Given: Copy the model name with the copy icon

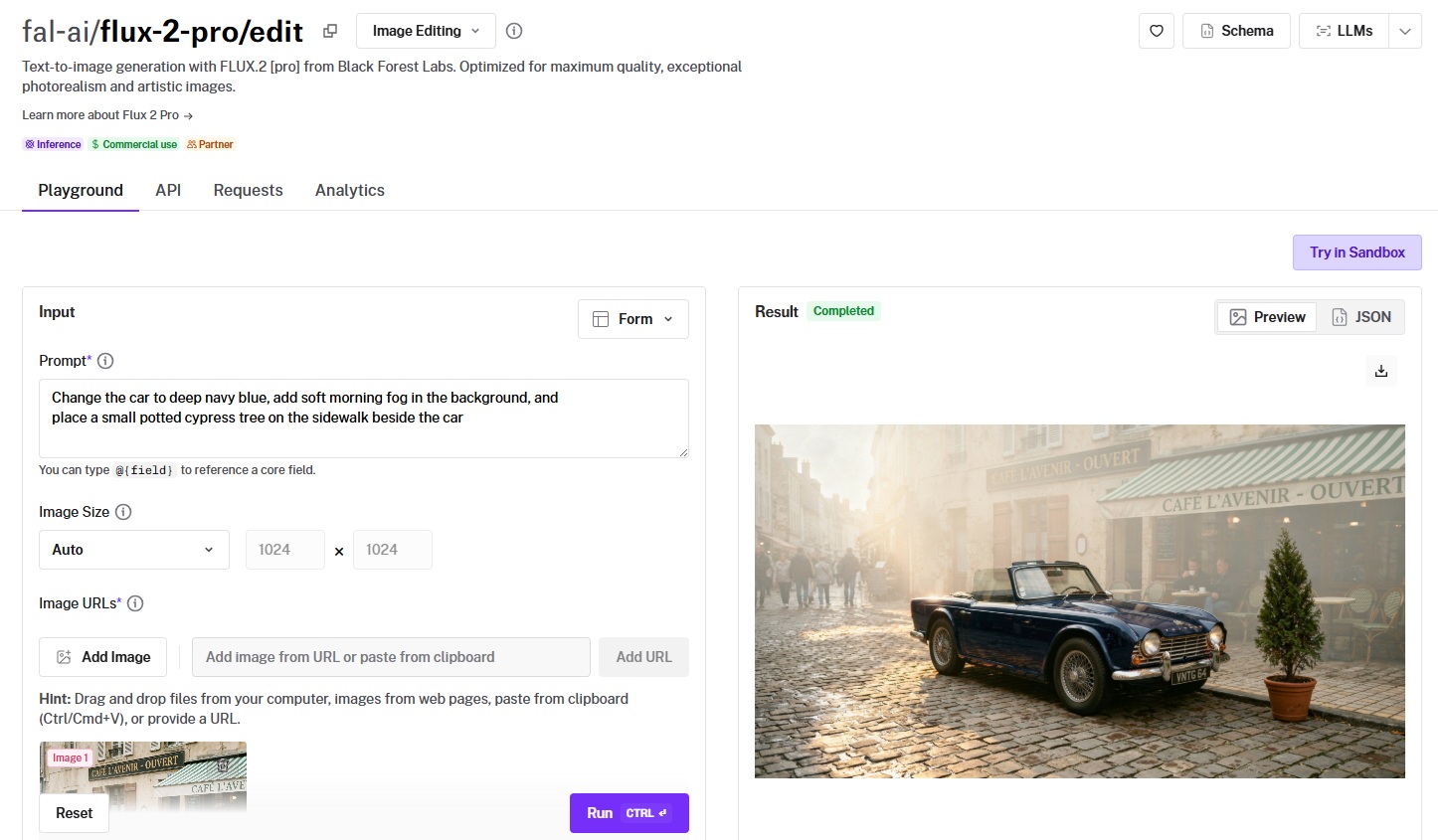Looking at the screenshot, I should [x=330, y=31].
